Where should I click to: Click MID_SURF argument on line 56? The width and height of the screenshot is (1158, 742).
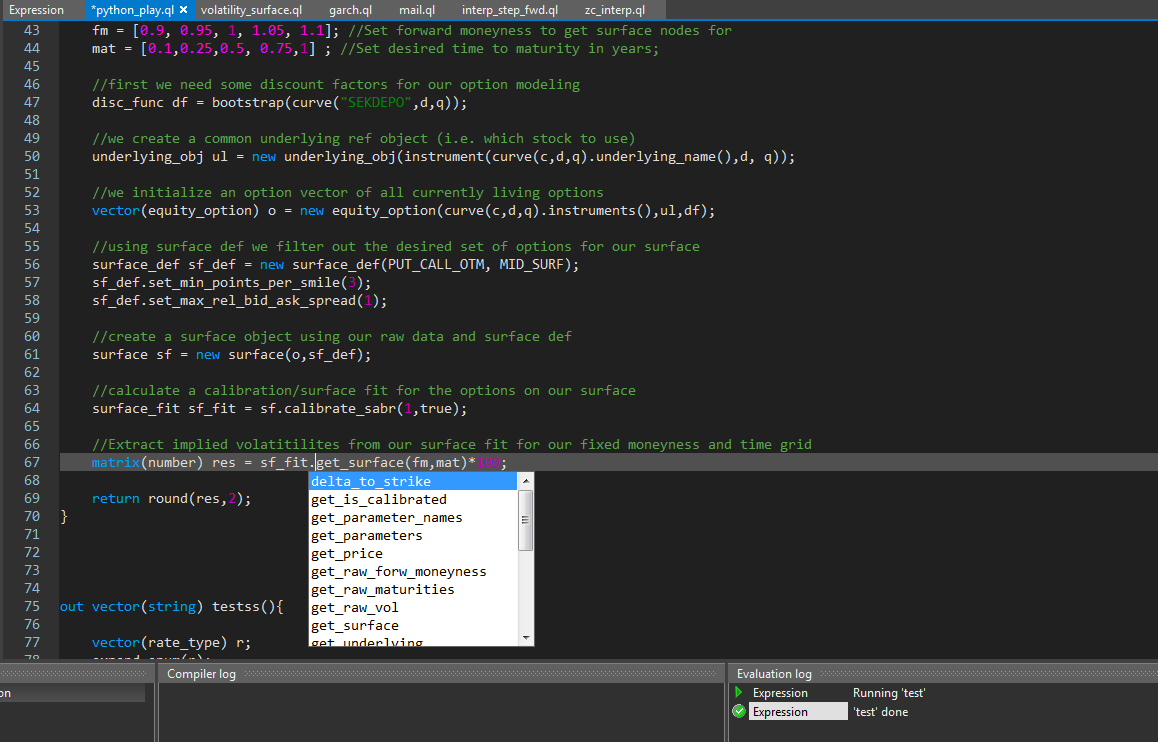pos(531,264)
